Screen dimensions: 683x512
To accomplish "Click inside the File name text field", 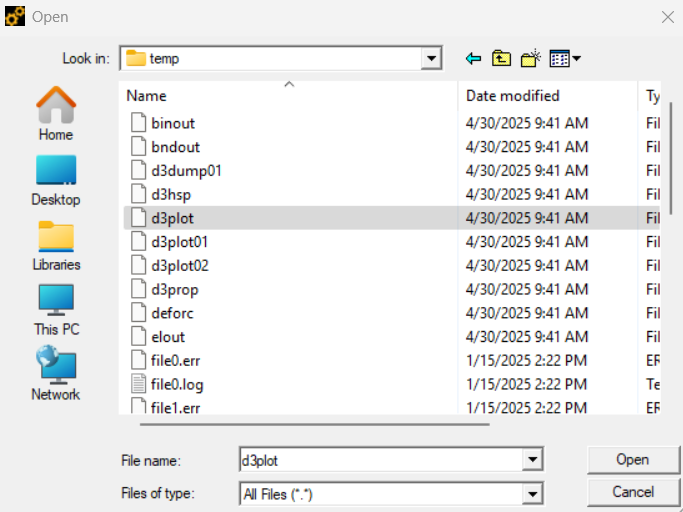I will (380, 460).
